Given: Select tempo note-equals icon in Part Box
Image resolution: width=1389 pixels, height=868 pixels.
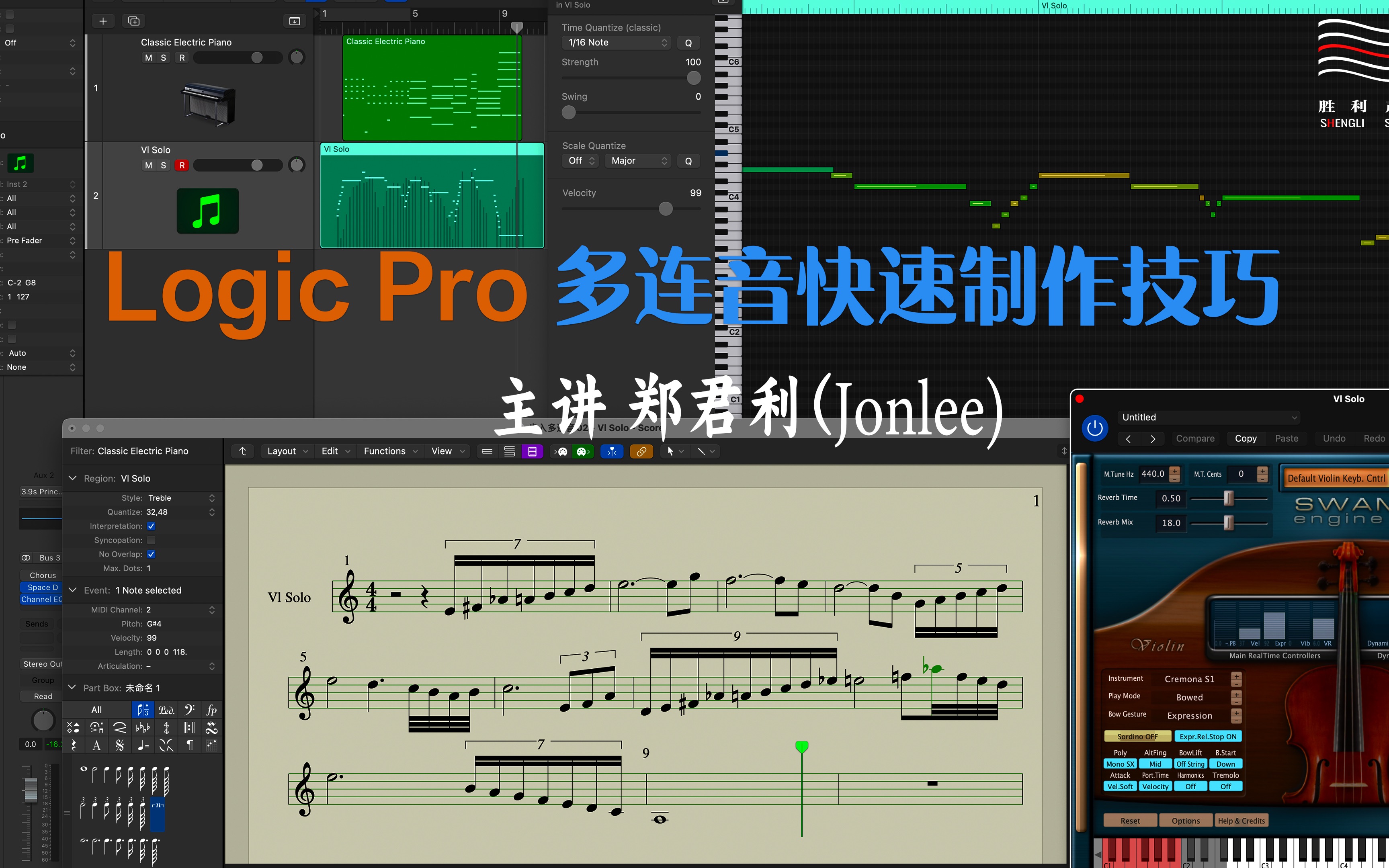Looking at the screenshot, I should pyautogui.click(x=143, y=745).
